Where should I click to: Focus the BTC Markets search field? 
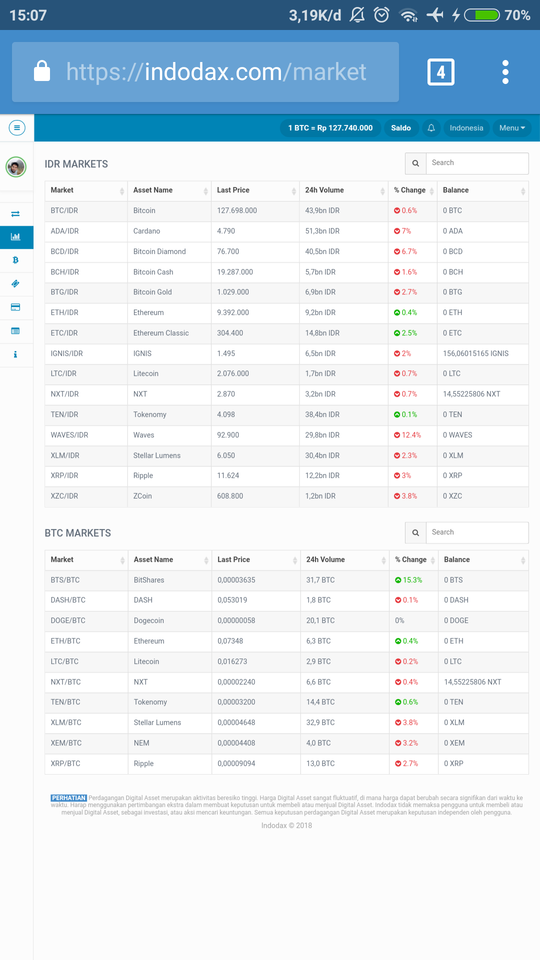[477, 533]
